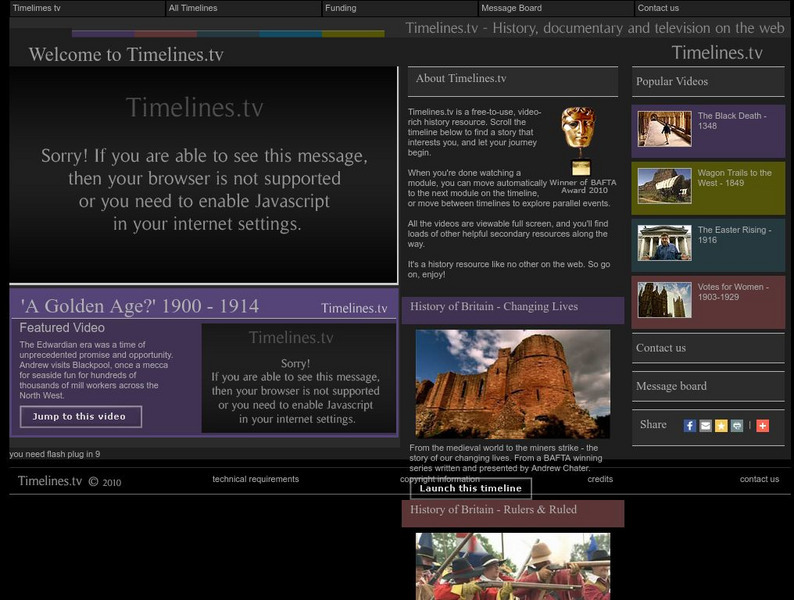This screenshot has width=794, height=600.
Task: Click 'Winner of BAFTA Award 2010' caption
Action: 583,186
